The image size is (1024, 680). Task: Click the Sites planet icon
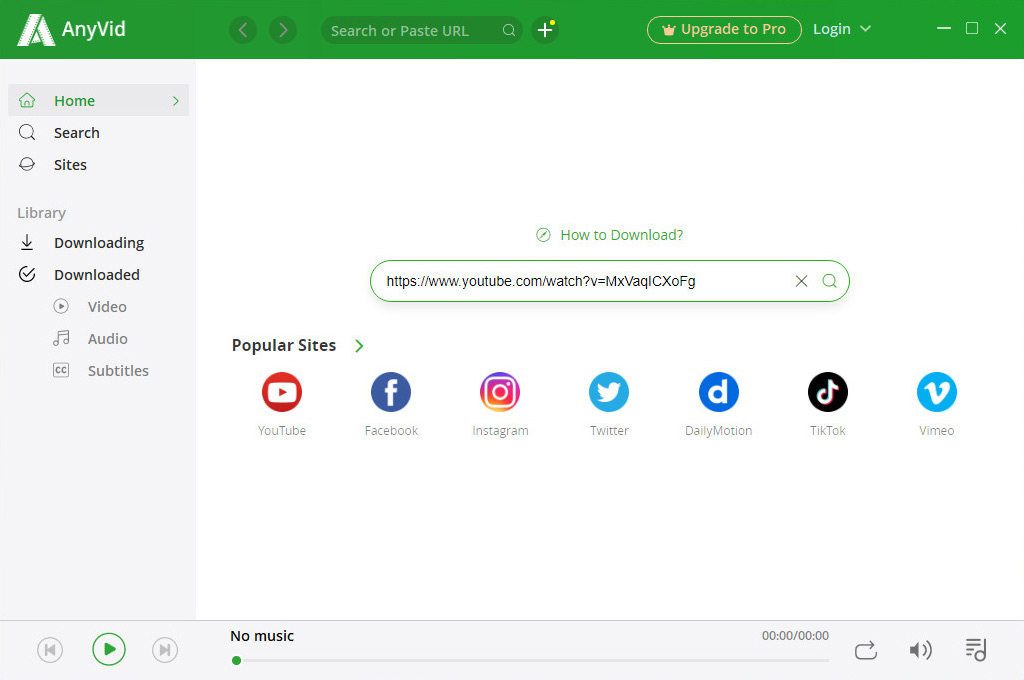[x=27, y=164]
